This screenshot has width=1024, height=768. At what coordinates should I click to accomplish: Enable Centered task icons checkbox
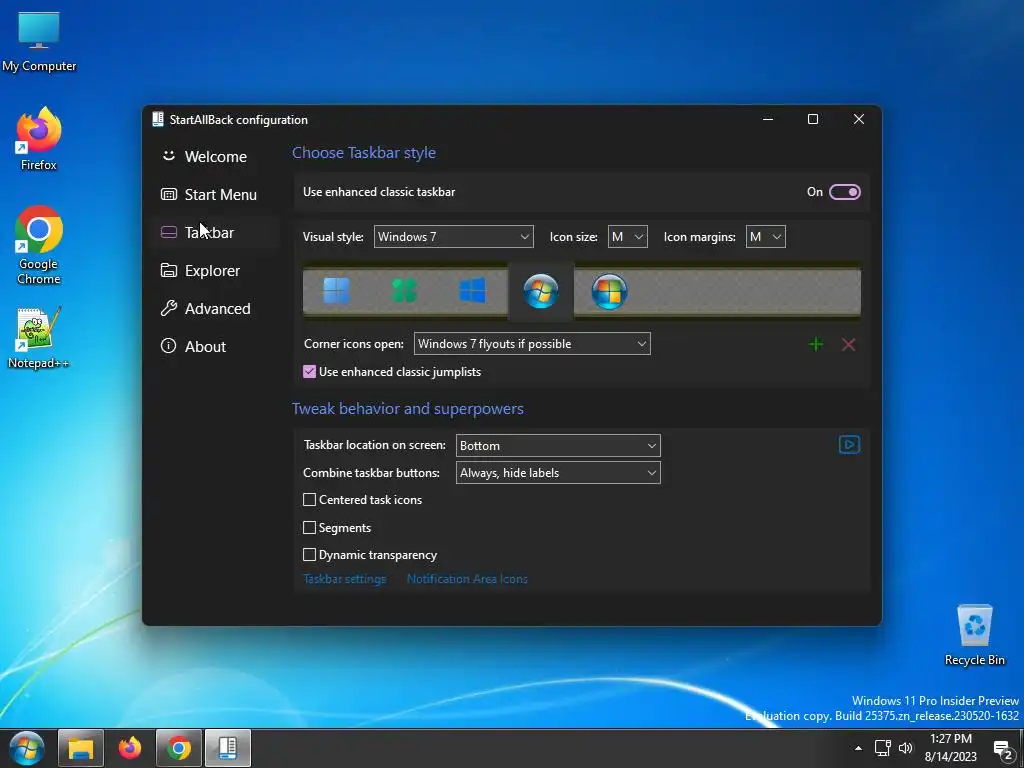coord(310,500)
